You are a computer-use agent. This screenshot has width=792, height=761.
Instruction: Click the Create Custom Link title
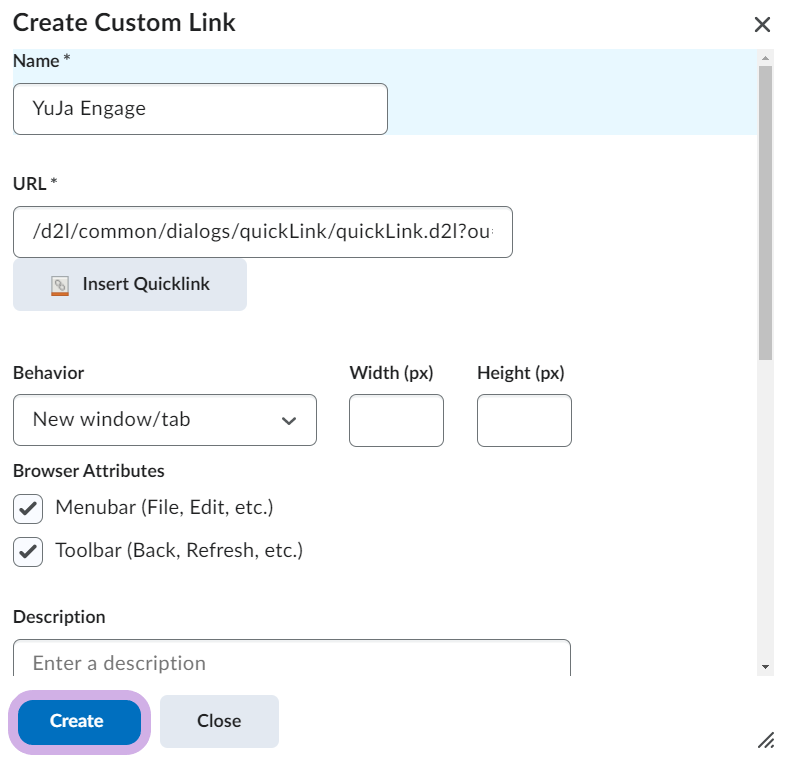pyautogui.click(x=124, y=23)
